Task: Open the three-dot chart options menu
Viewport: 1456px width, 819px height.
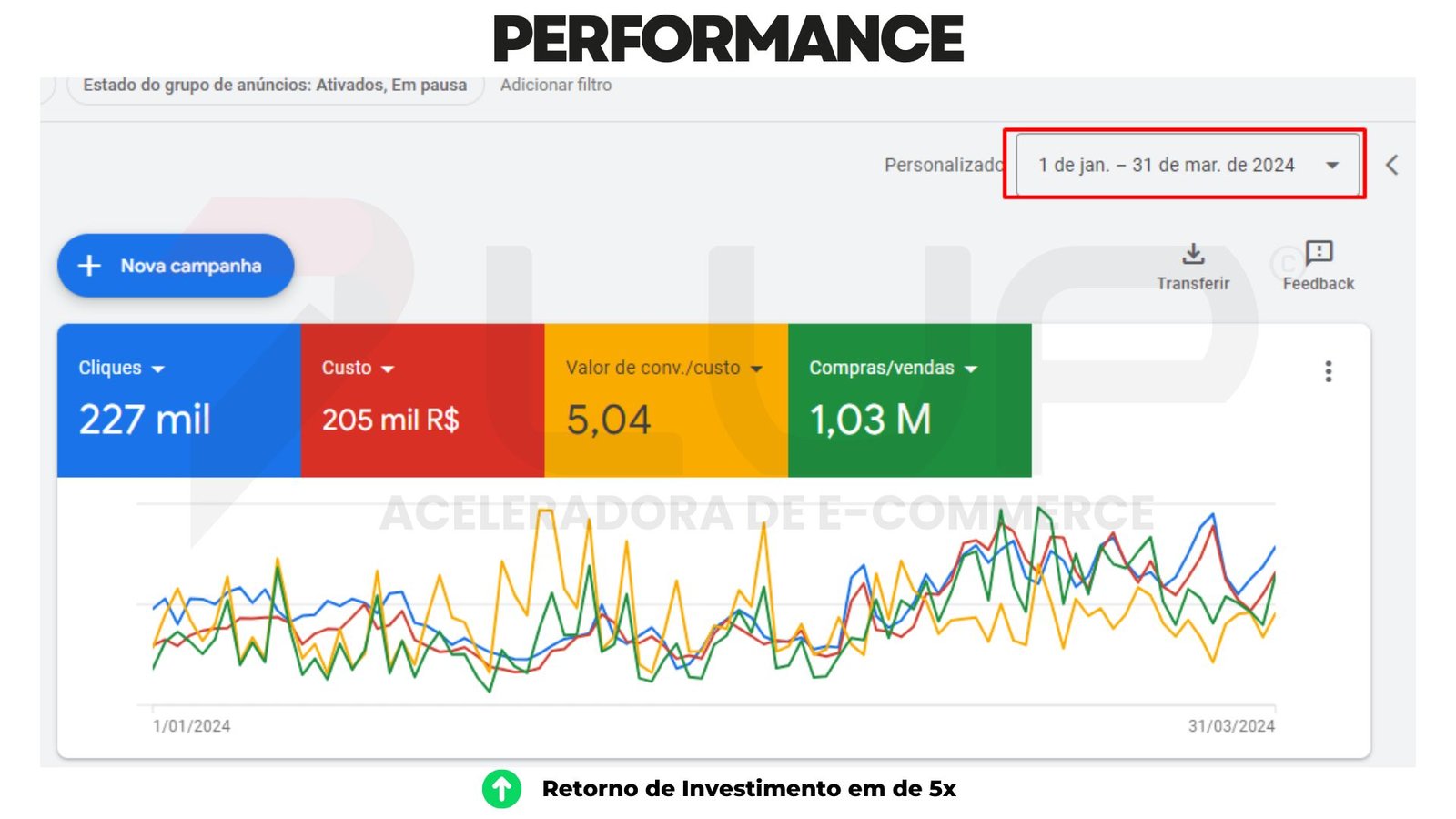Action: point(1329,371)
